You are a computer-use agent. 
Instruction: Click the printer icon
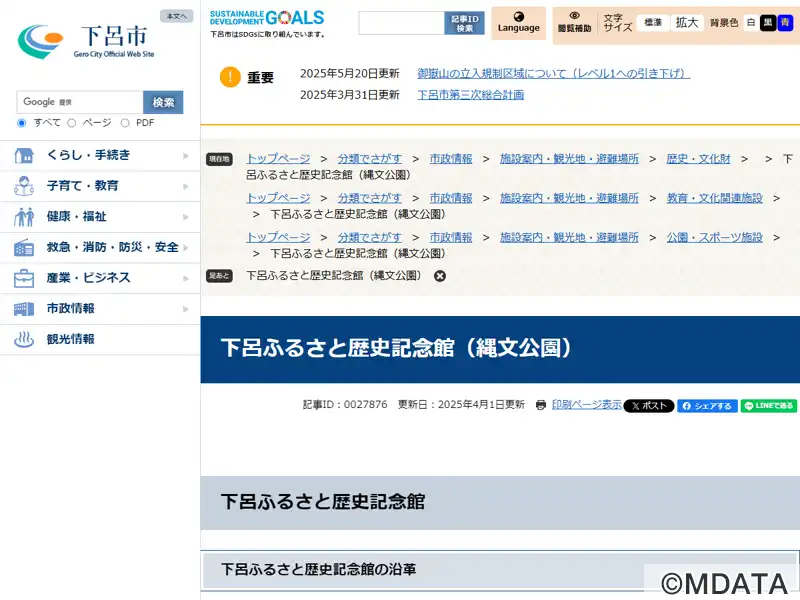click(541, 405)
